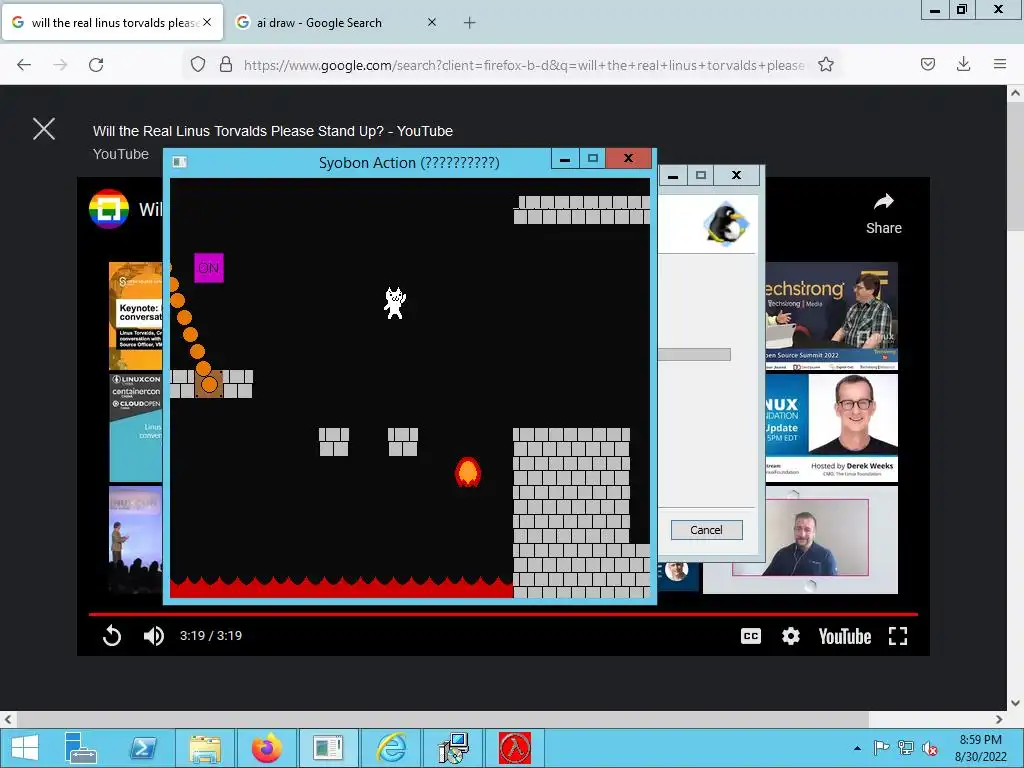Open the LinuxCon CloudOpen video thumbnail
The image size is (1024, 768).
click(136, 428)
